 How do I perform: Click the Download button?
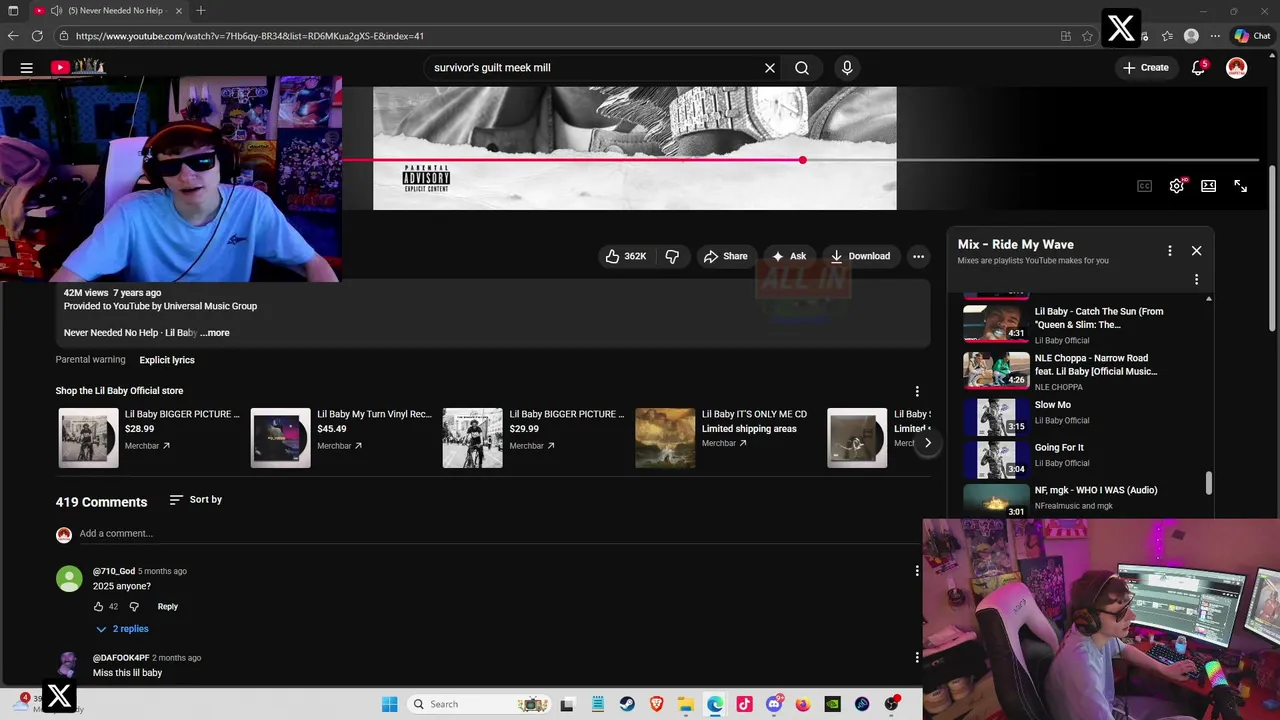[x=860, y=256]
